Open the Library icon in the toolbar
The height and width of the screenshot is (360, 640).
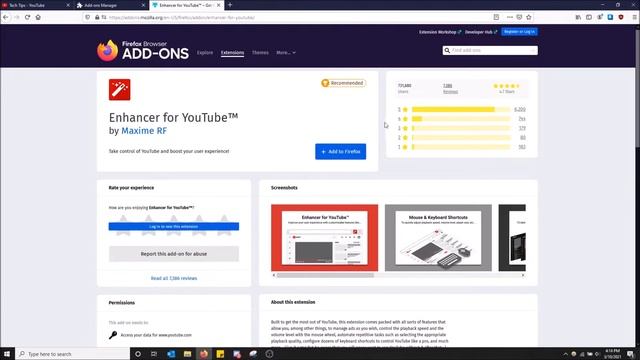click(578, 17)
